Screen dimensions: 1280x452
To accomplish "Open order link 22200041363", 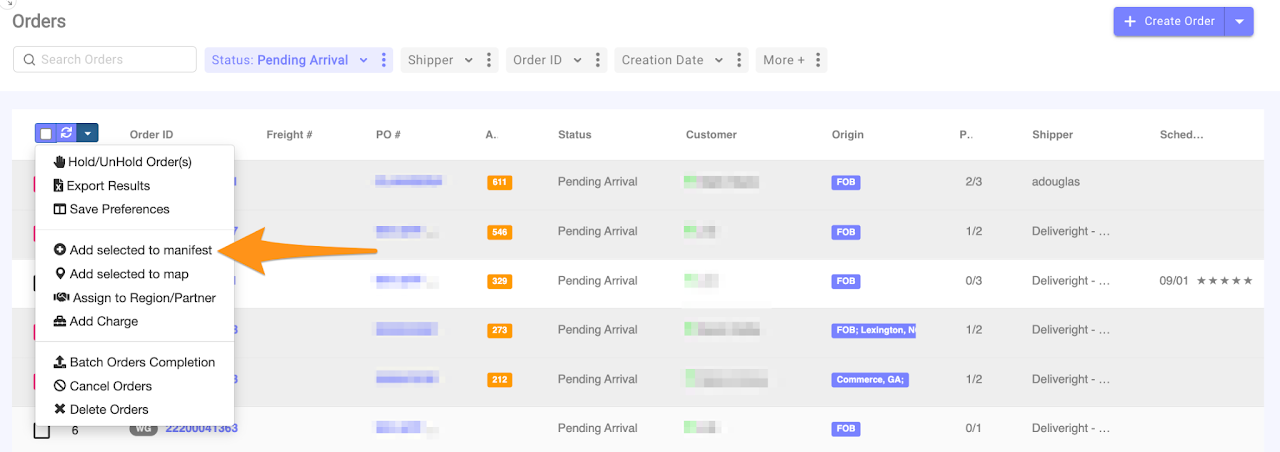I will pos(201,429).
